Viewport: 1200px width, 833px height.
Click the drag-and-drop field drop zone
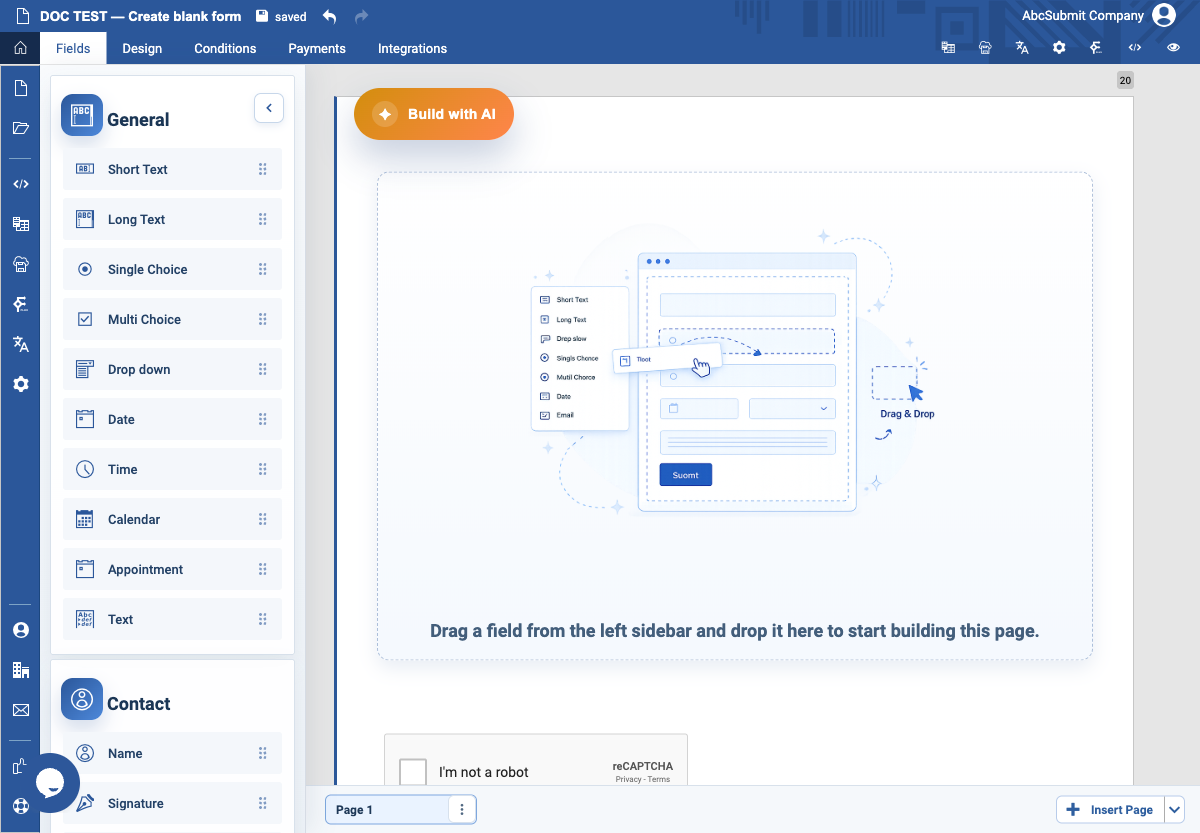[x=735, y=416]
